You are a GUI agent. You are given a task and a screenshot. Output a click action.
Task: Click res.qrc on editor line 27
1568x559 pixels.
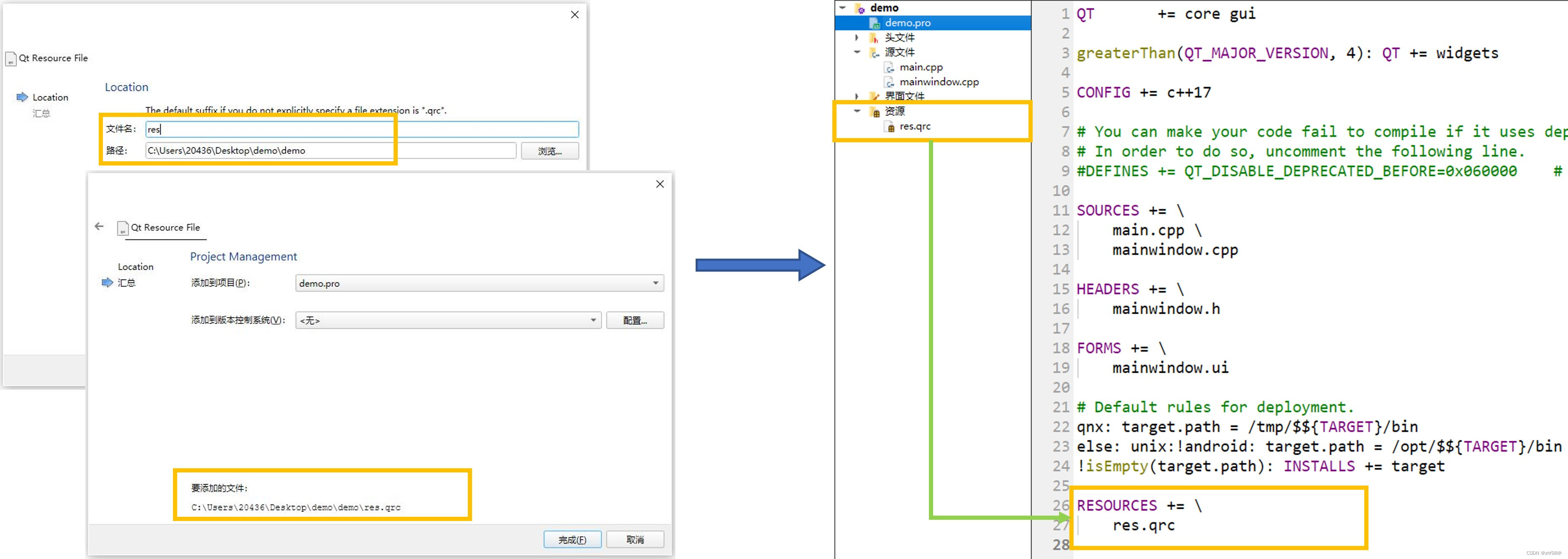pyautogui.click(x=1144, y=526)
